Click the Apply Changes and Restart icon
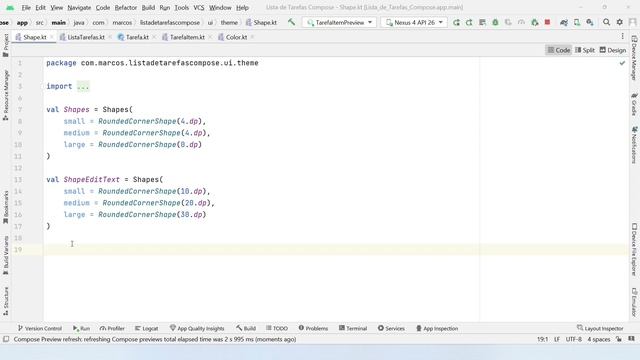Viewport: 640px width, 360px height. coord(469,22)
